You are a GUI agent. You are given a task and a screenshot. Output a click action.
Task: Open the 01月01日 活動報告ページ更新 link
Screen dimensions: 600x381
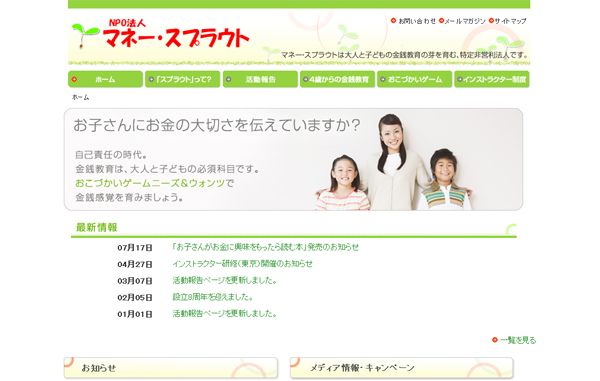coord(225,314)
